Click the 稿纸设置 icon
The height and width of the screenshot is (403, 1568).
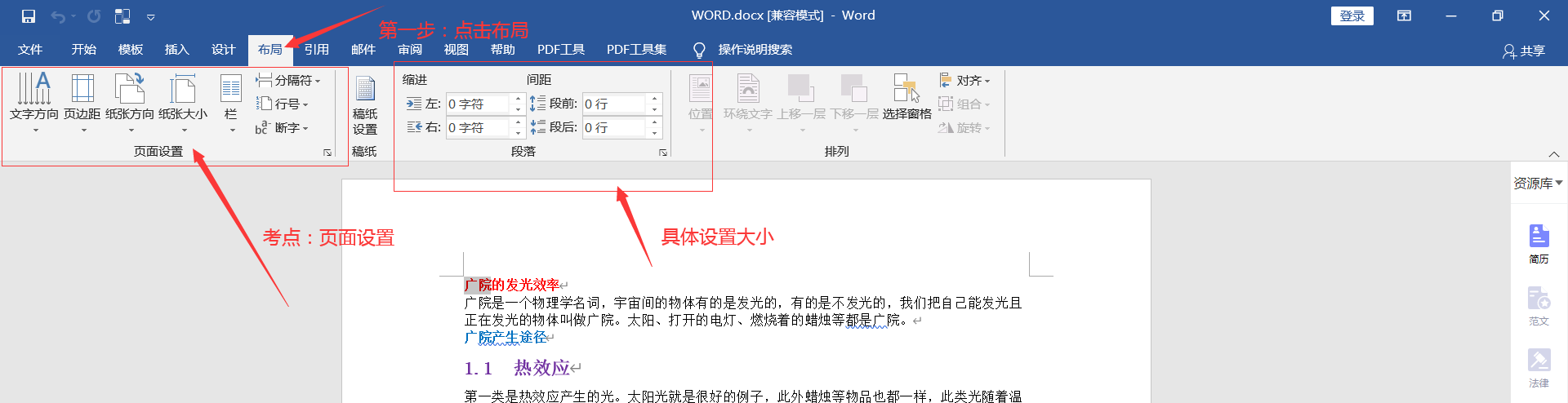tap(365, 104)
